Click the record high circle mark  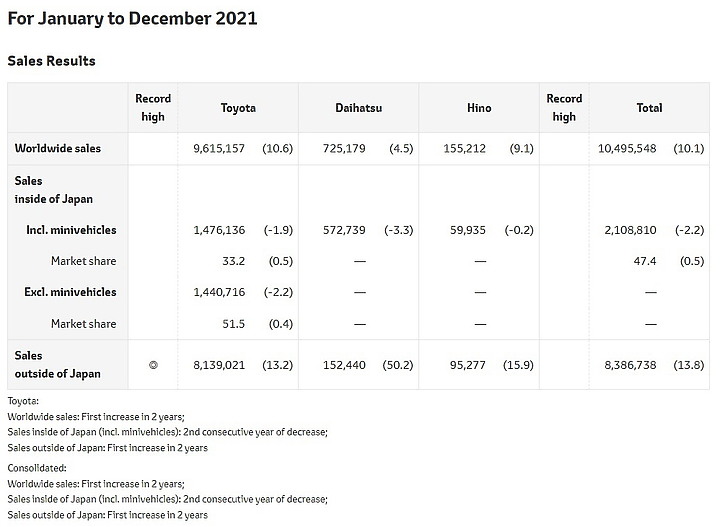tap(153, 365)
